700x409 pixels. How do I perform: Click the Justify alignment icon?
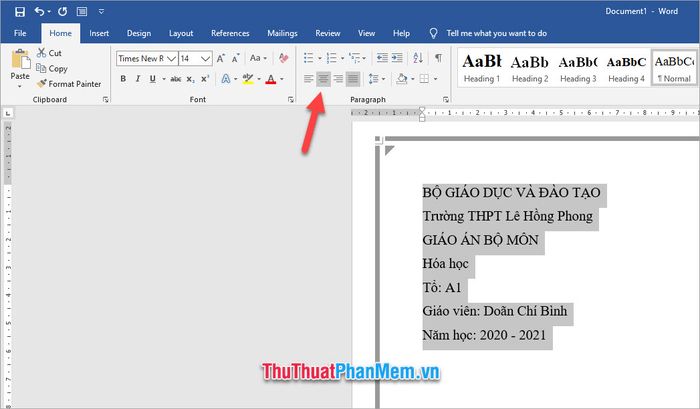[352, 79]
